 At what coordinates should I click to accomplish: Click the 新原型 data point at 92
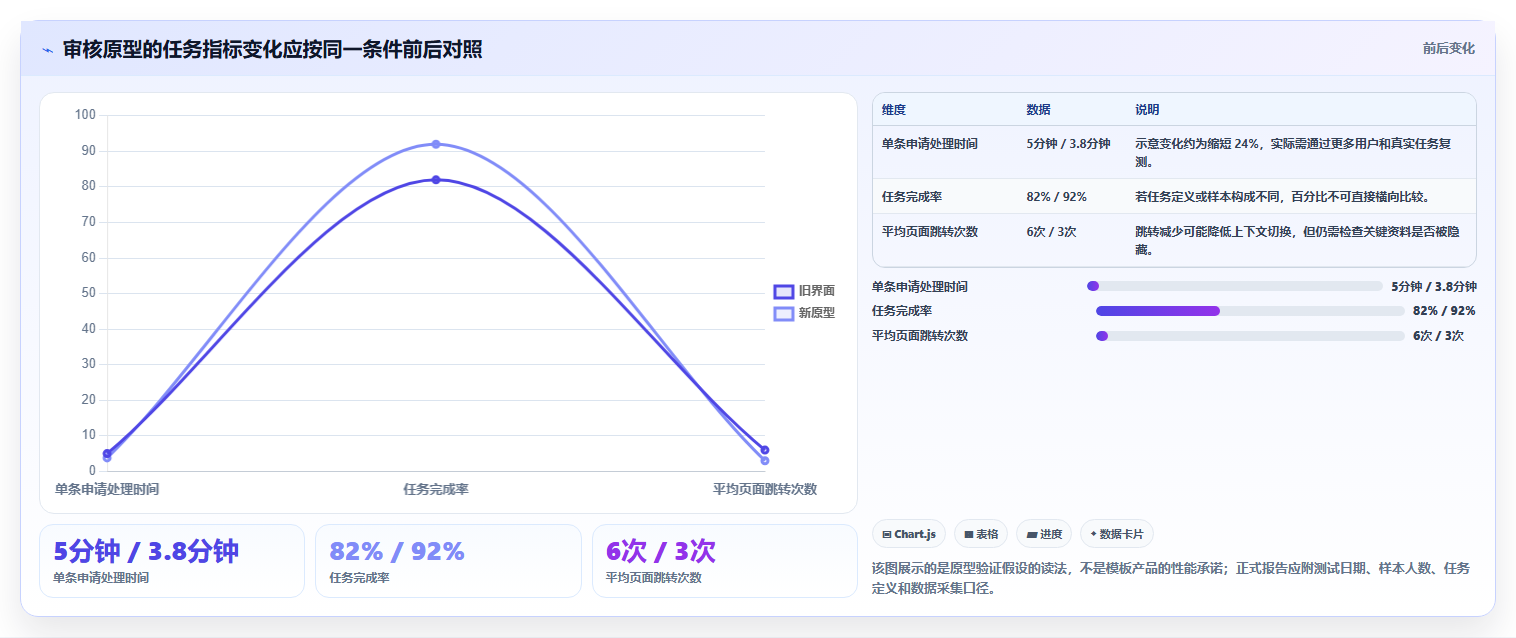point(436,144)
